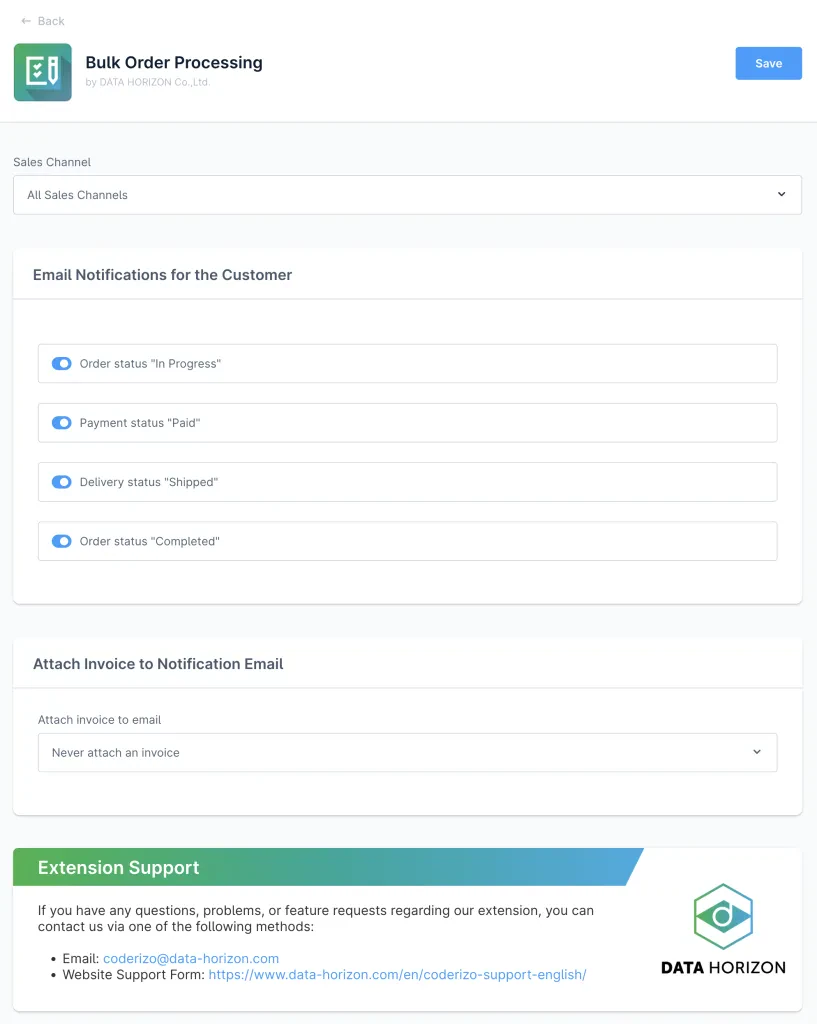Disable Payment status "Paid" notification
Screen dimensions: 817x1024
62,423
